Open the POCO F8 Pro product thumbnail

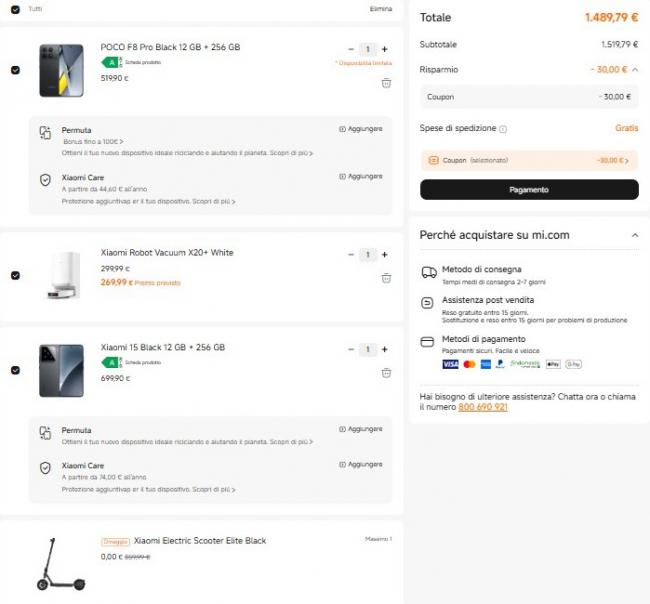click(61, 70)
